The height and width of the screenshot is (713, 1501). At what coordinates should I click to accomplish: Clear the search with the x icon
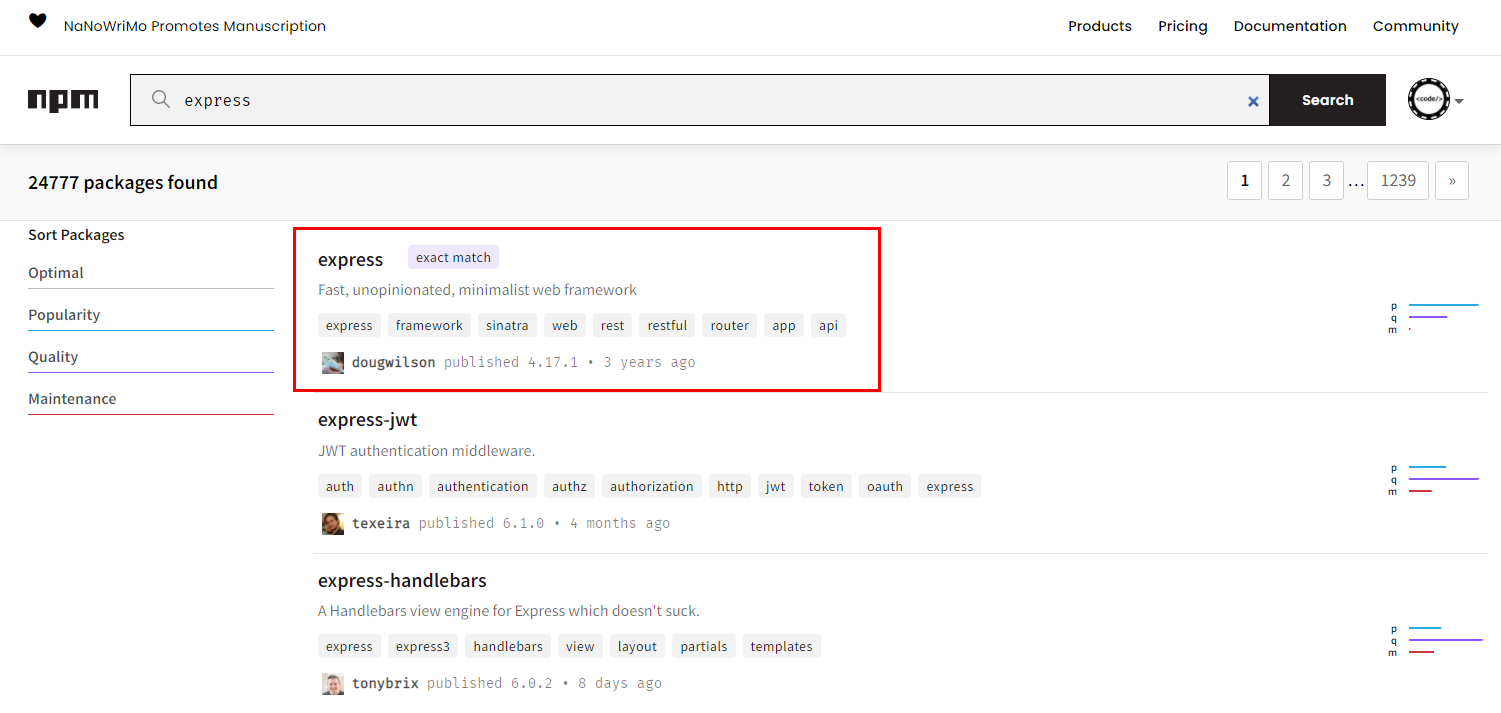1253,101
